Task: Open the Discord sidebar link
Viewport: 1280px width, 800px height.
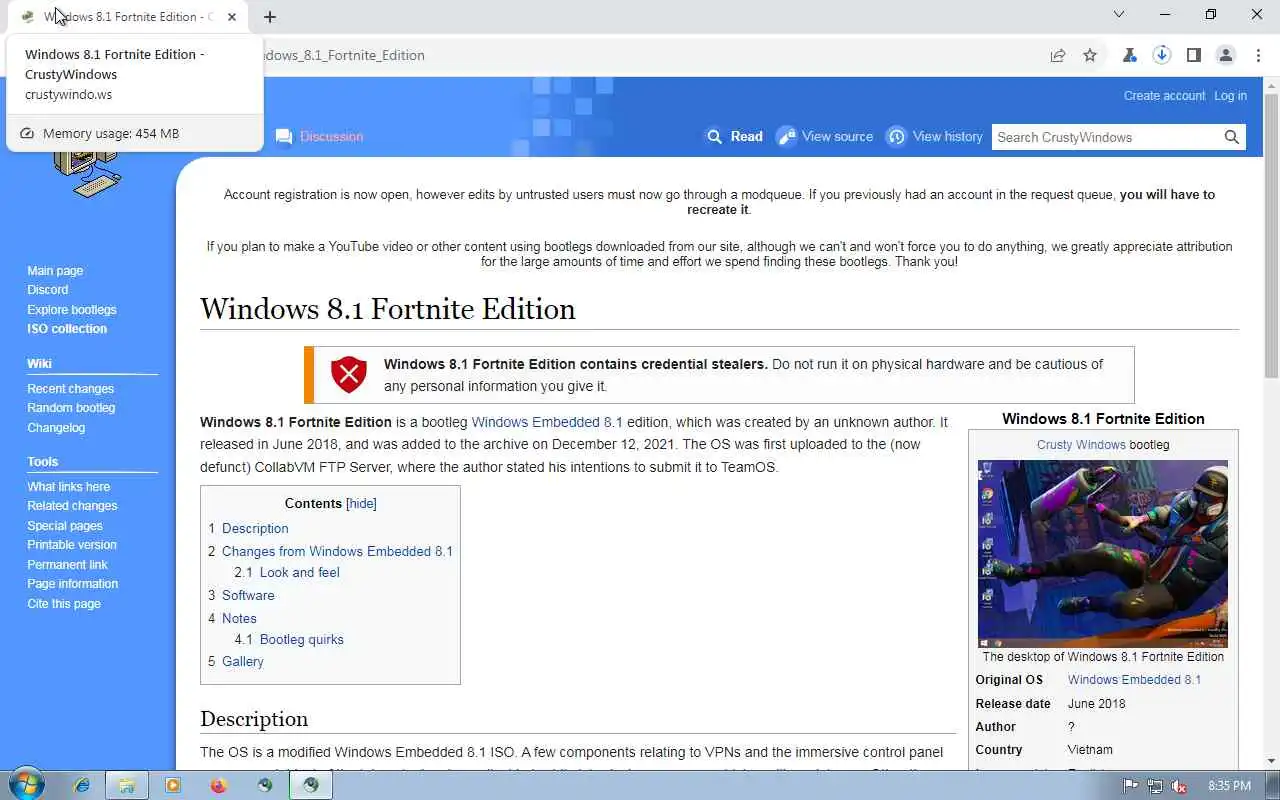Action: pyautogui.click(x=48, y=290)
